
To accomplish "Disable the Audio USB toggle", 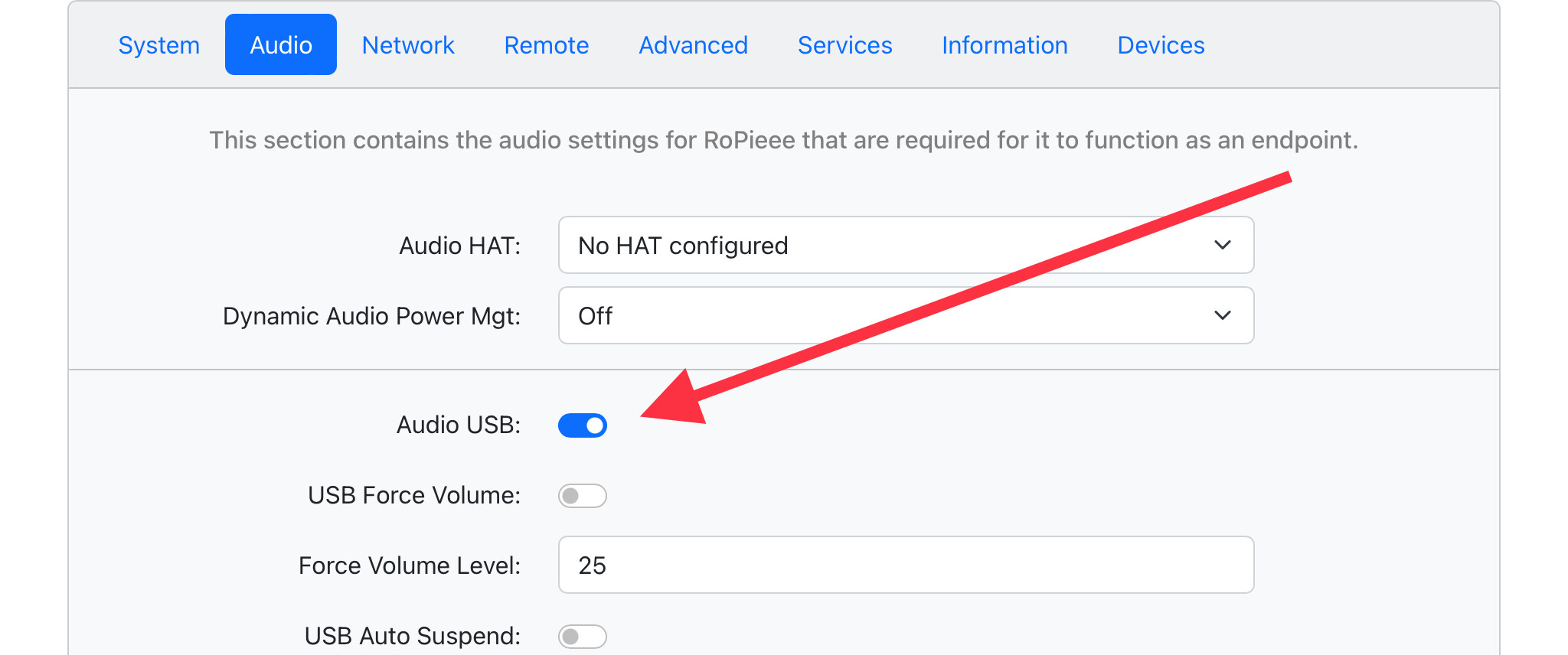I will (583, 425).
